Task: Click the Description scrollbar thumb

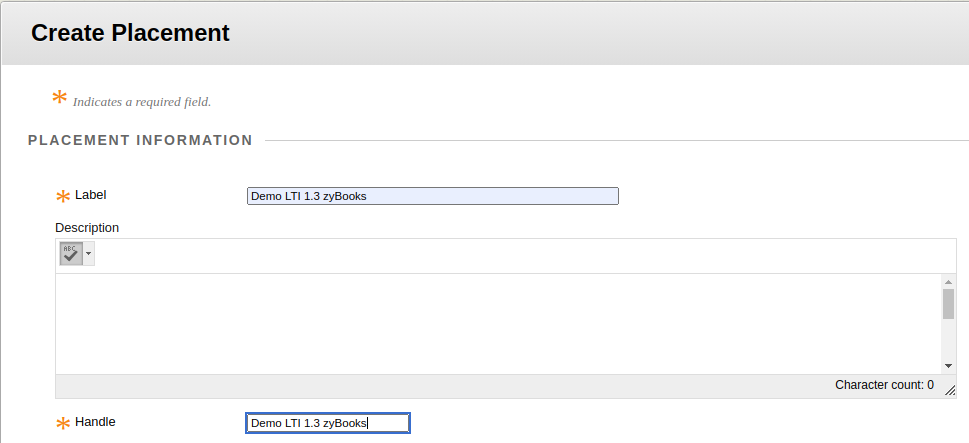Action: 949,303
